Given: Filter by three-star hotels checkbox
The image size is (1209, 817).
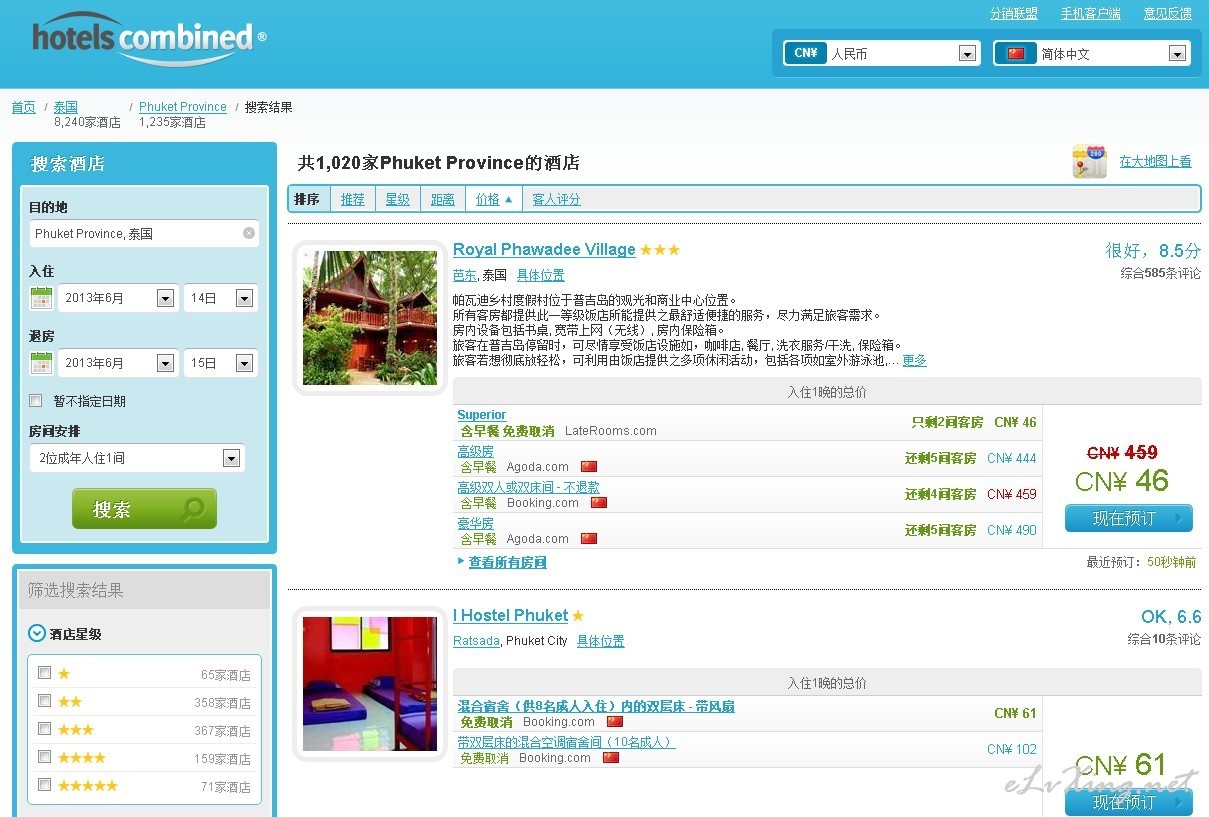Looking at the screenshot, I should point(44,729).
